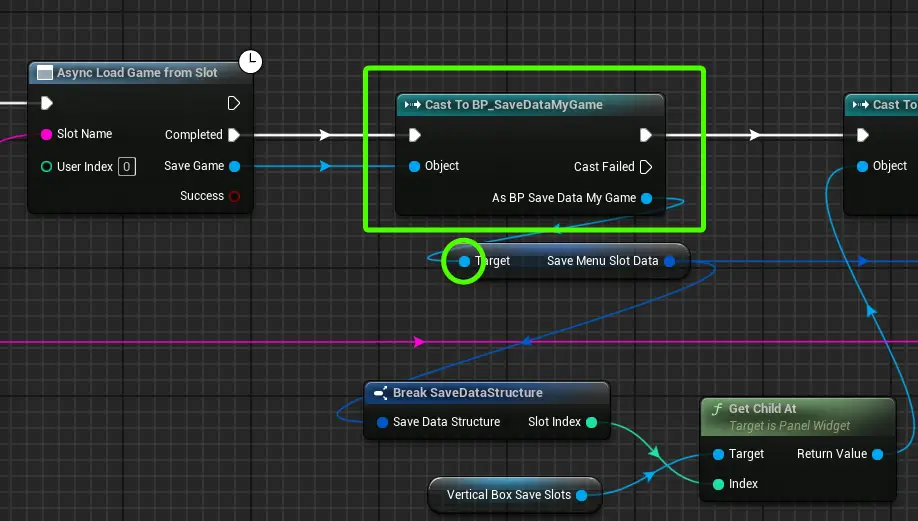Select the Return Value output pin
The height and width of the screenshot is (521, 918).
click(x=878, y=454)
